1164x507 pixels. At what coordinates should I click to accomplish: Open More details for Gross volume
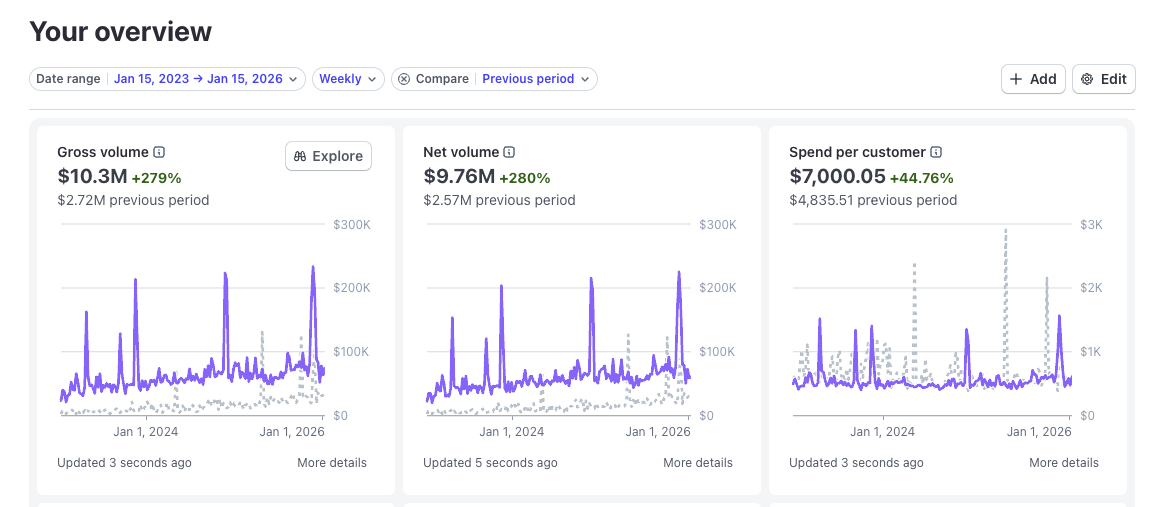332,462
